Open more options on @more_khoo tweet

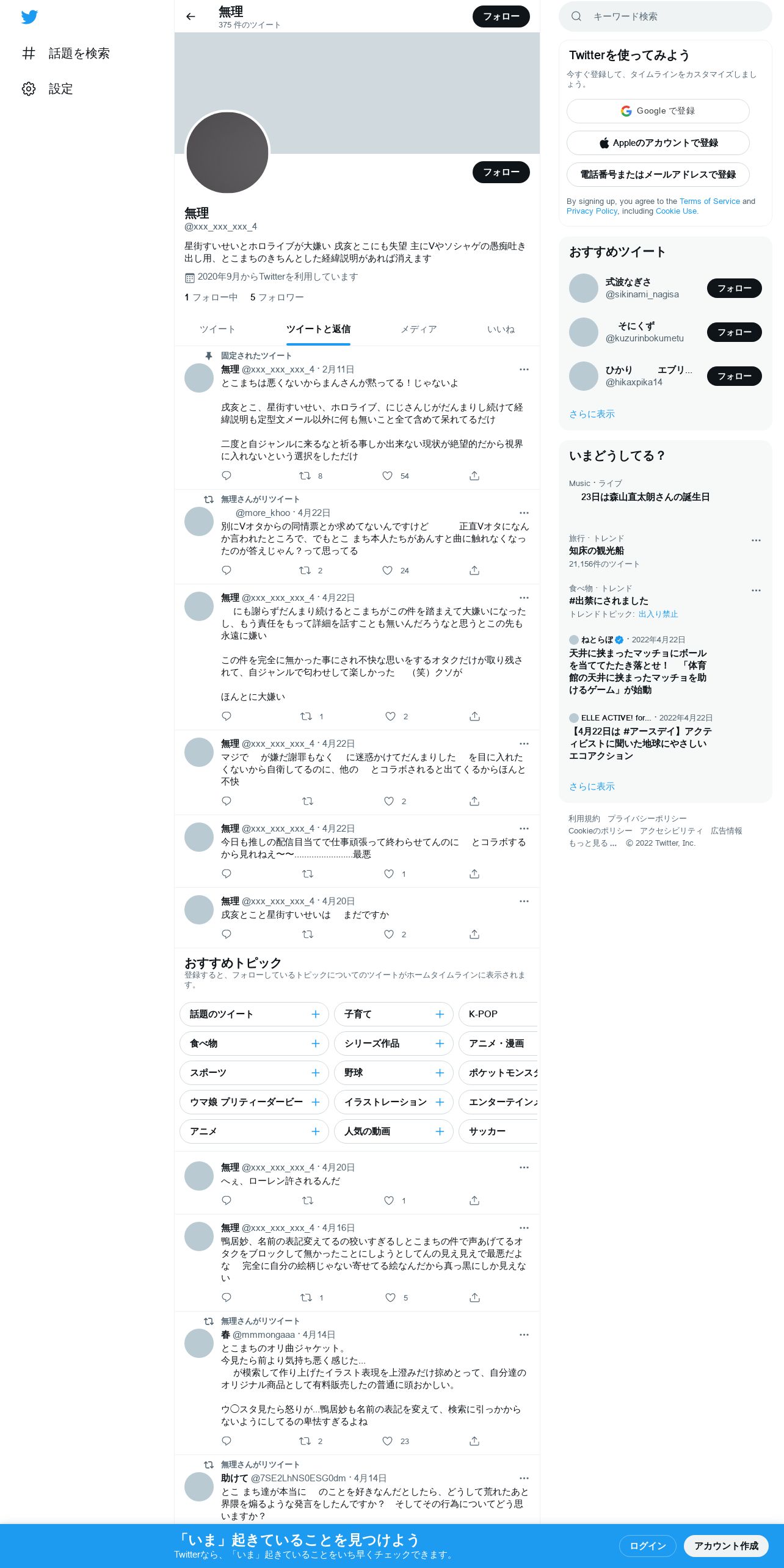click(524, 513)
